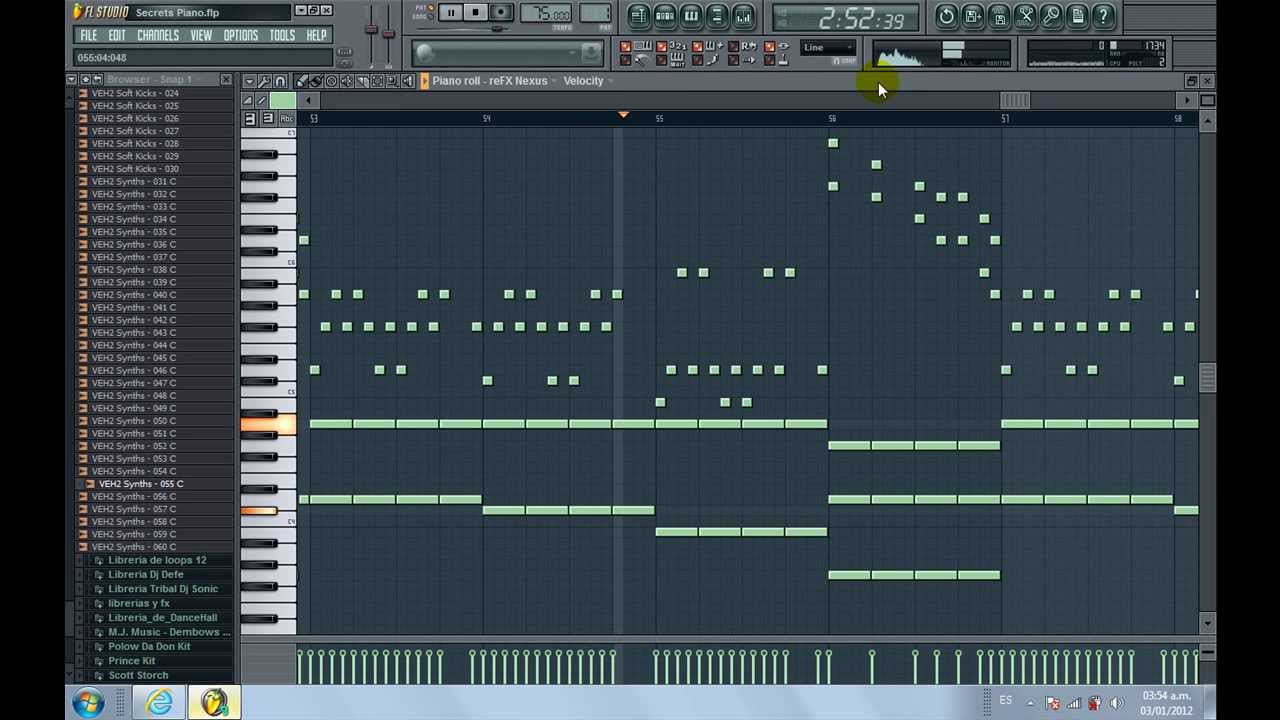Click the main volume slider

coord(371,30)
